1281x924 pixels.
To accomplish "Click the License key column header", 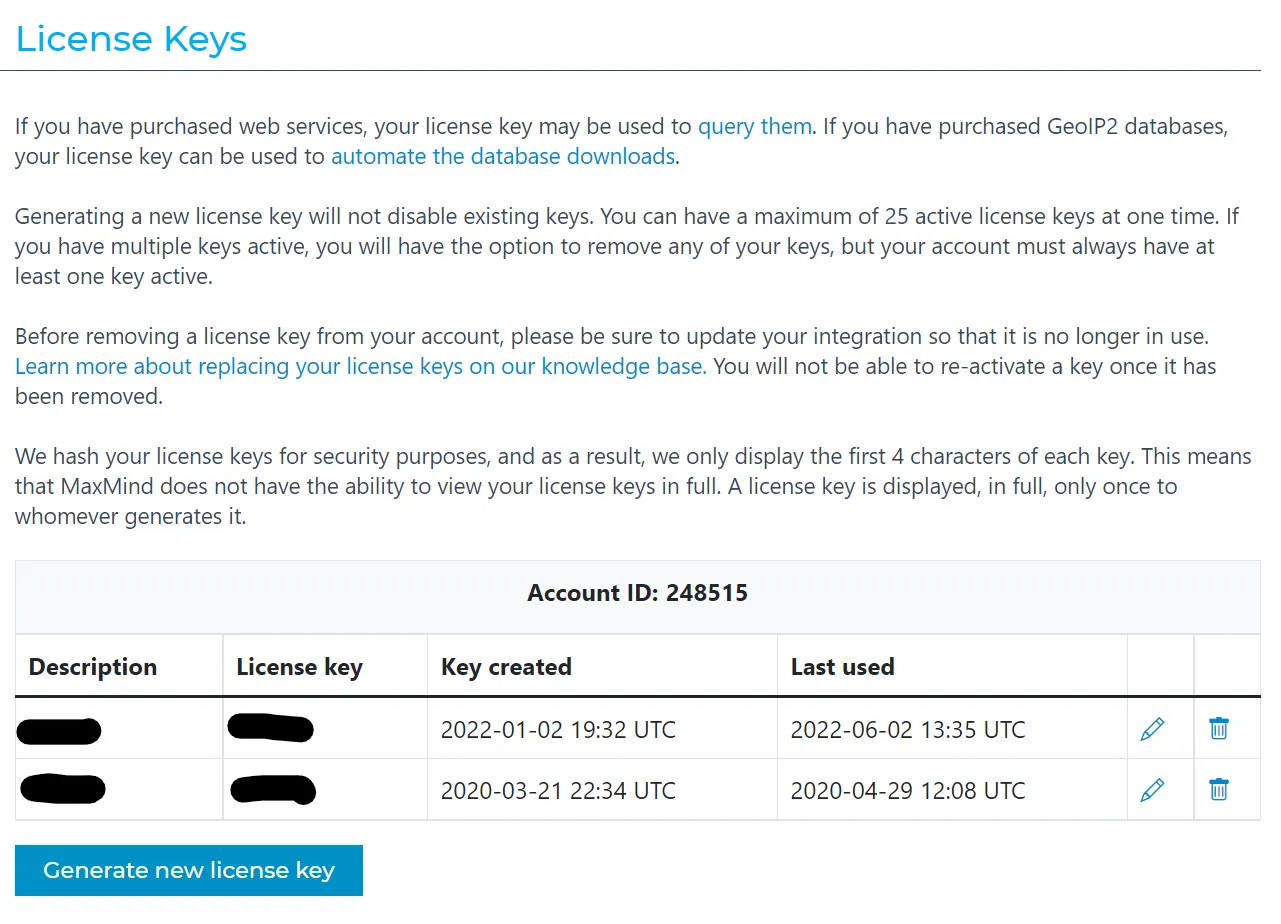I will pos(299,667).
